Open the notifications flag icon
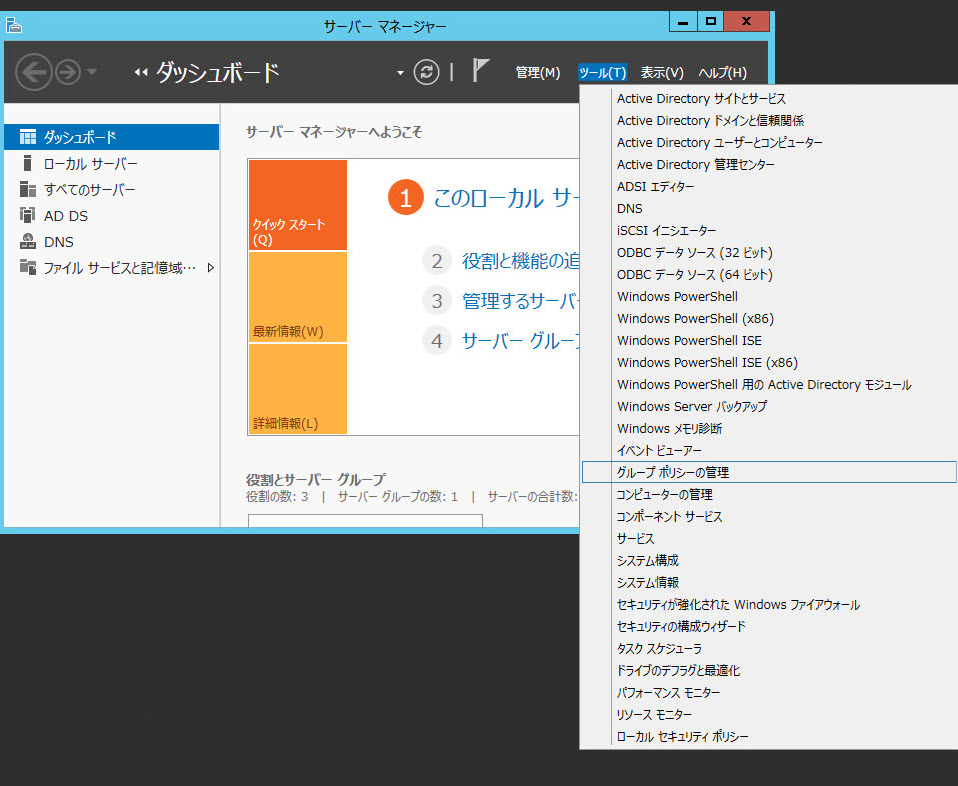 (481, 71)
